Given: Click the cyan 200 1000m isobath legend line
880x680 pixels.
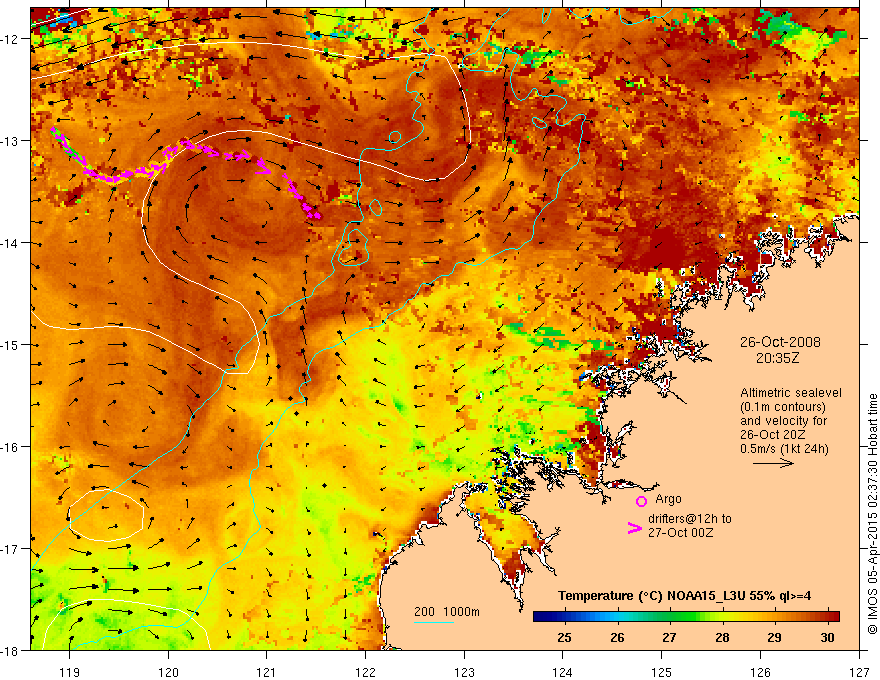Looking at the screenshot, I should click(434, 622).
